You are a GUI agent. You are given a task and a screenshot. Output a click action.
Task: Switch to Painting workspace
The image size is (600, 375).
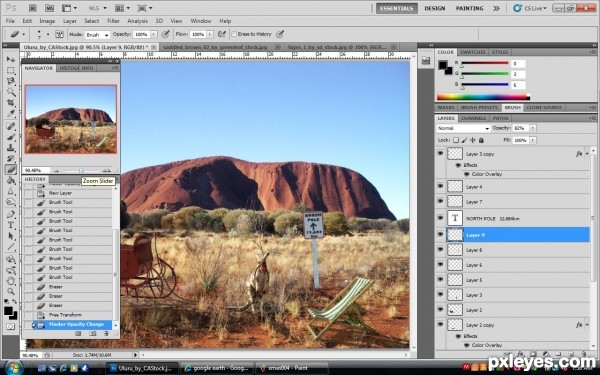469,8
